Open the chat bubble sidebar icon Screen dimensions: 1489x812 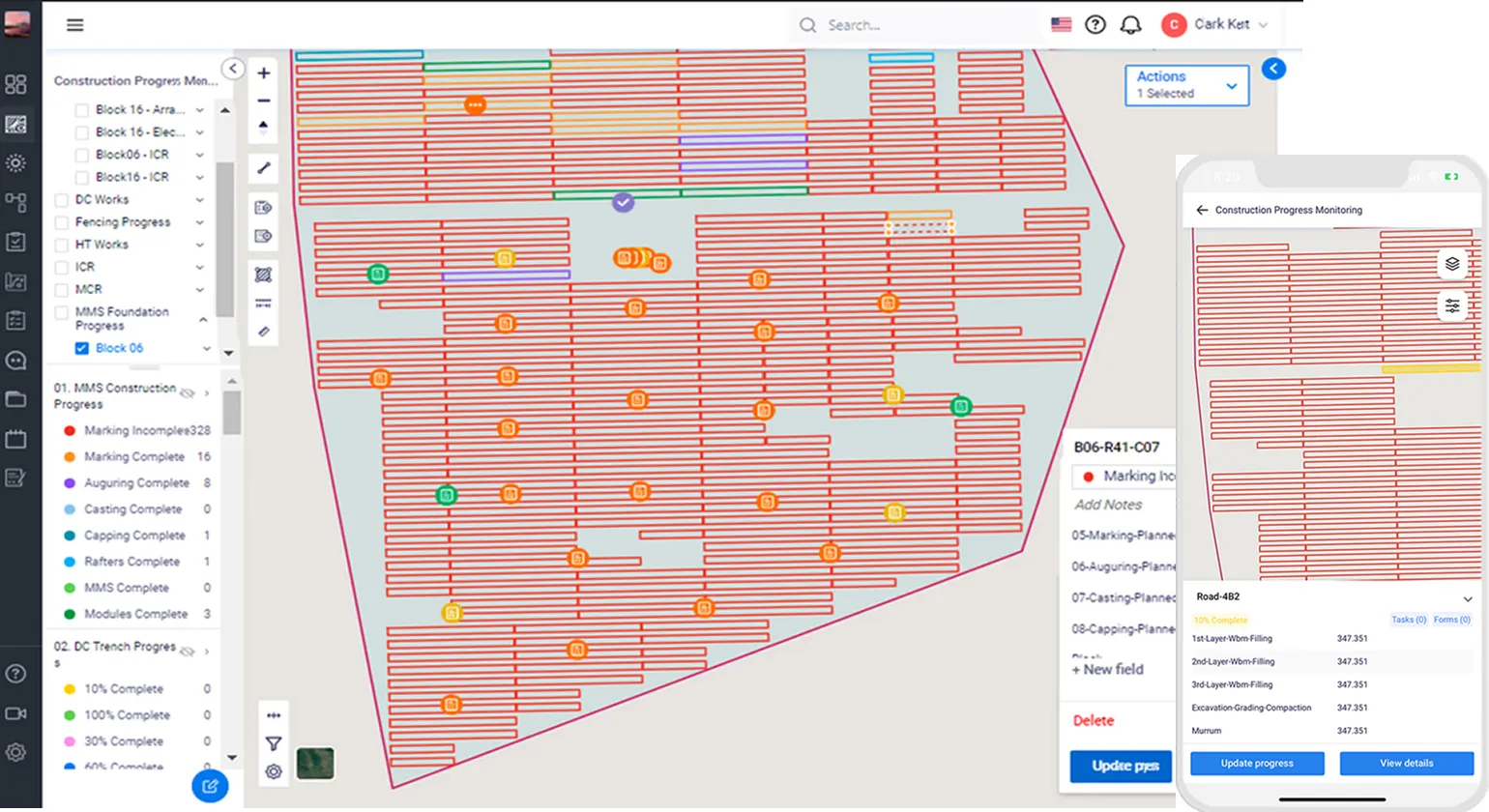[15, 361]
